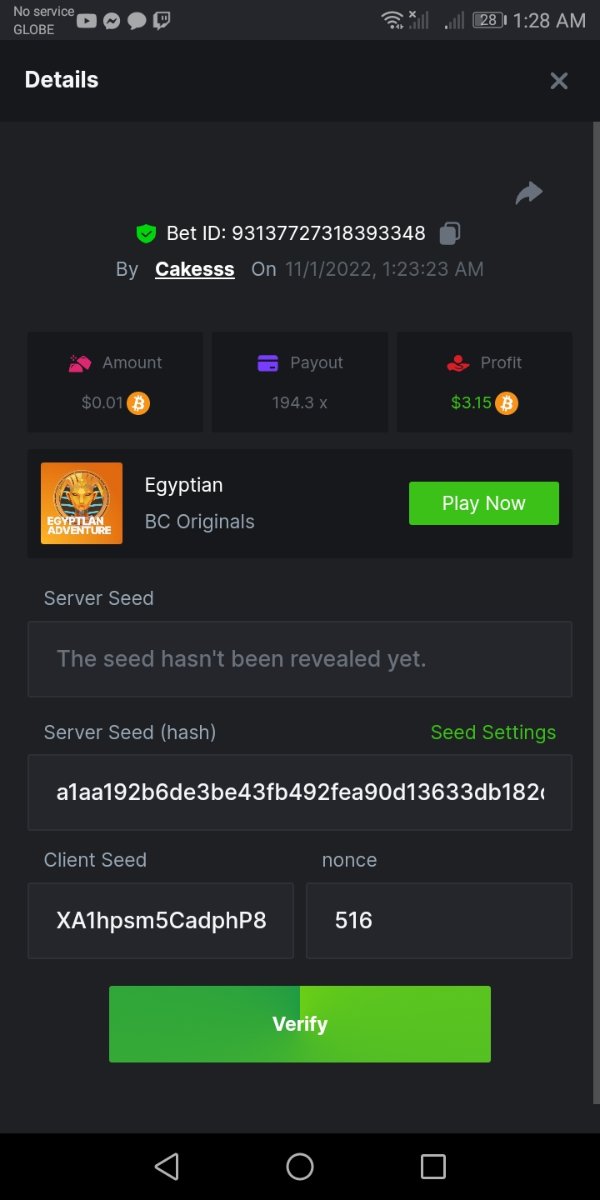This screenshot has width=600, height=1200.
Task: Click the Profit bitcoin coin icon
Action: tap(507, 403)
